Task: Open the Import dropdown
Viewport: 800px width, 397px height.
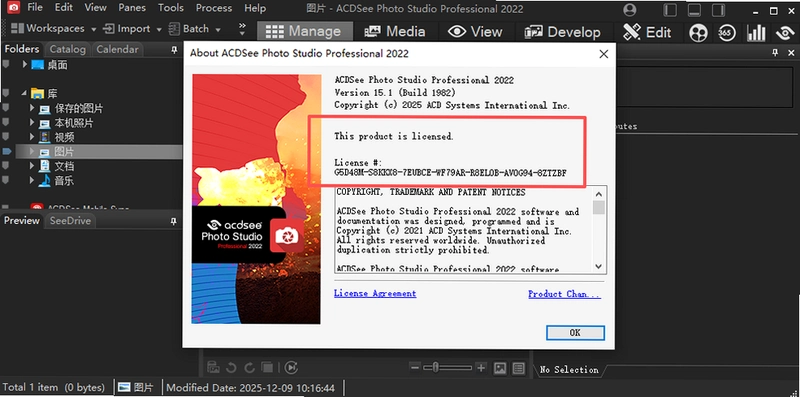Action: tap(132, 29)
